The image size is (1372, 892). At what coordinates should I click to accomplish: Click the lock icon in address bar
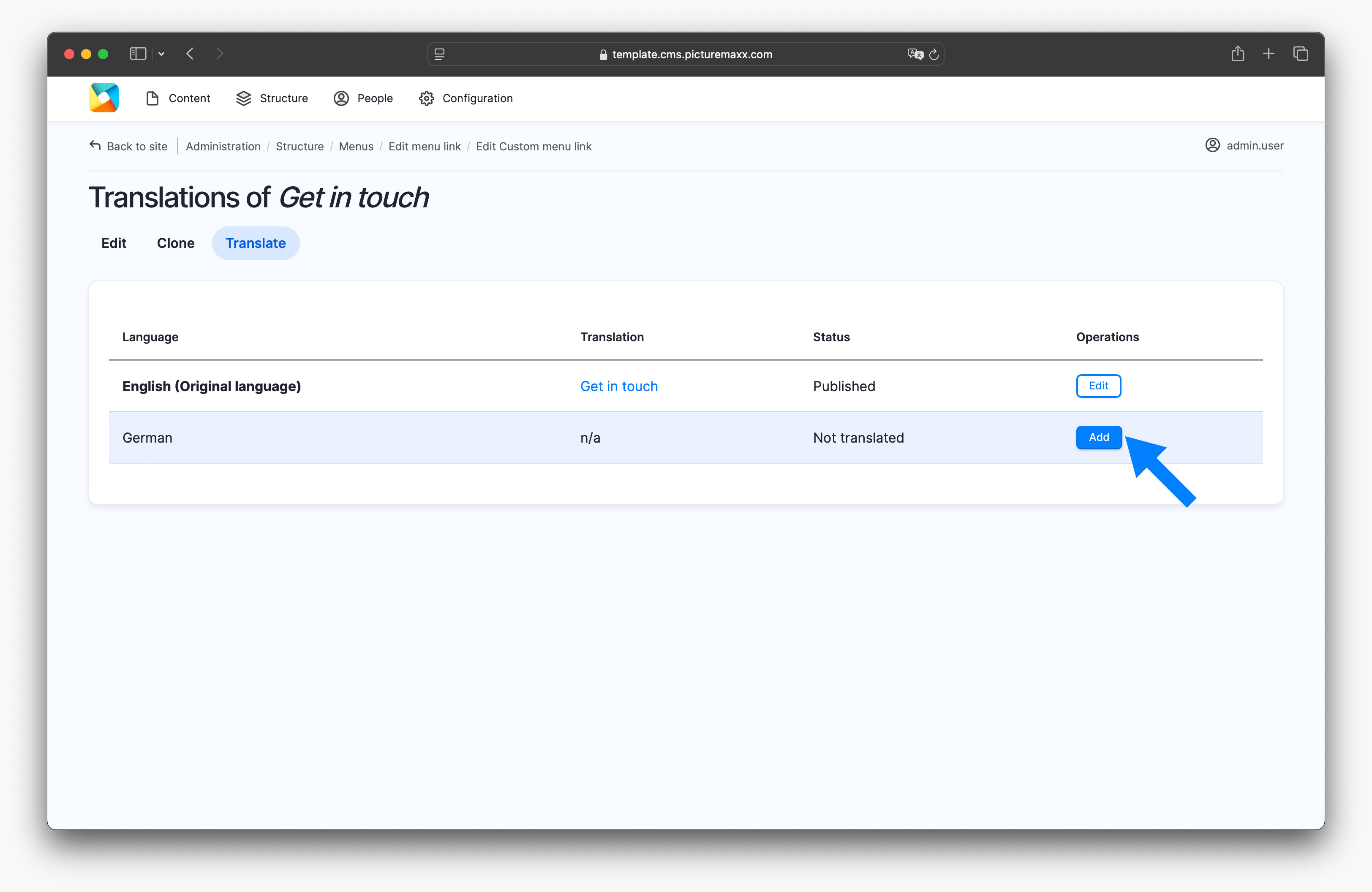tap(603, 55)
